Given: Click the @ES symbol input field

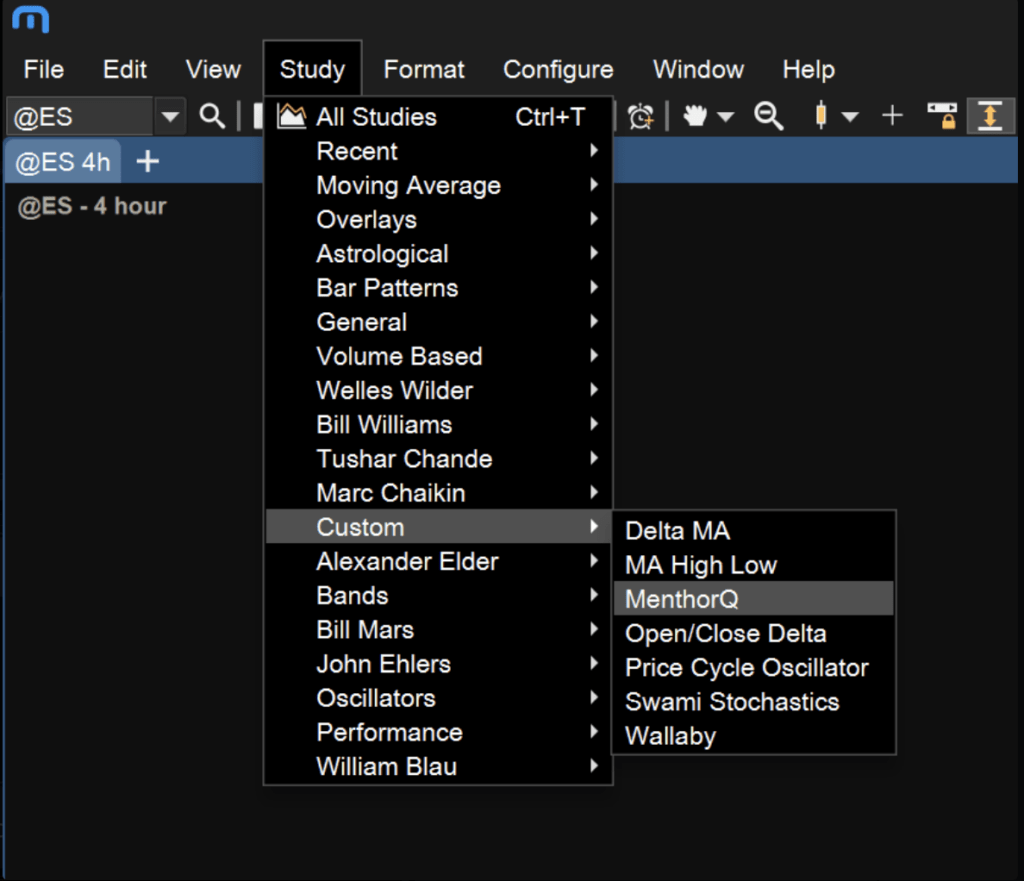Looking at the screenshot, I should point(78,117).
